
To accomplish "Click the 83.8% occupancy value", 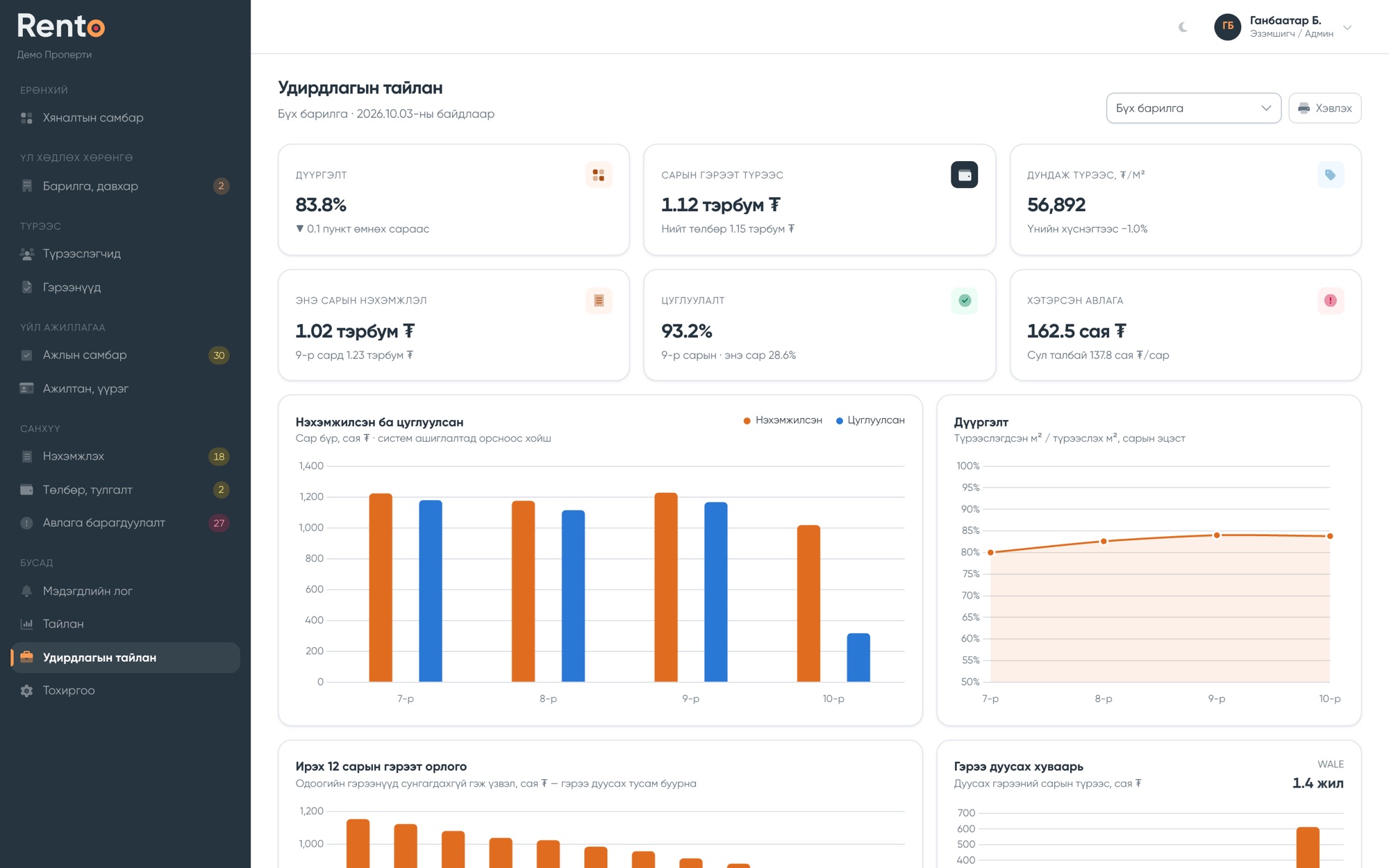I will coord(321,205).
